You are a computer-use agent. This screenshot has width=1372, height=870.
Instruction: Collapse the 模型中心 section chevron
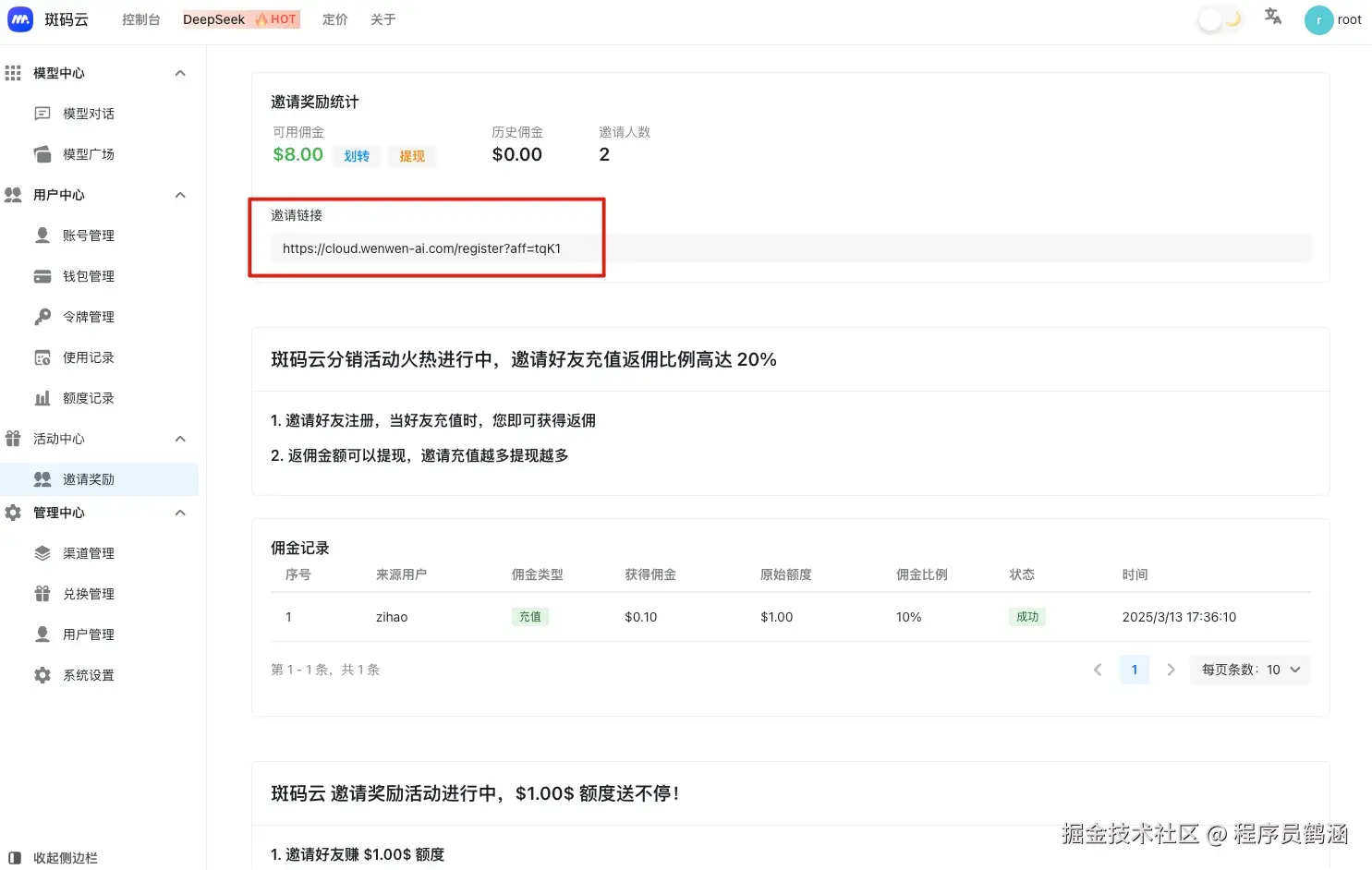click(180, 73)
